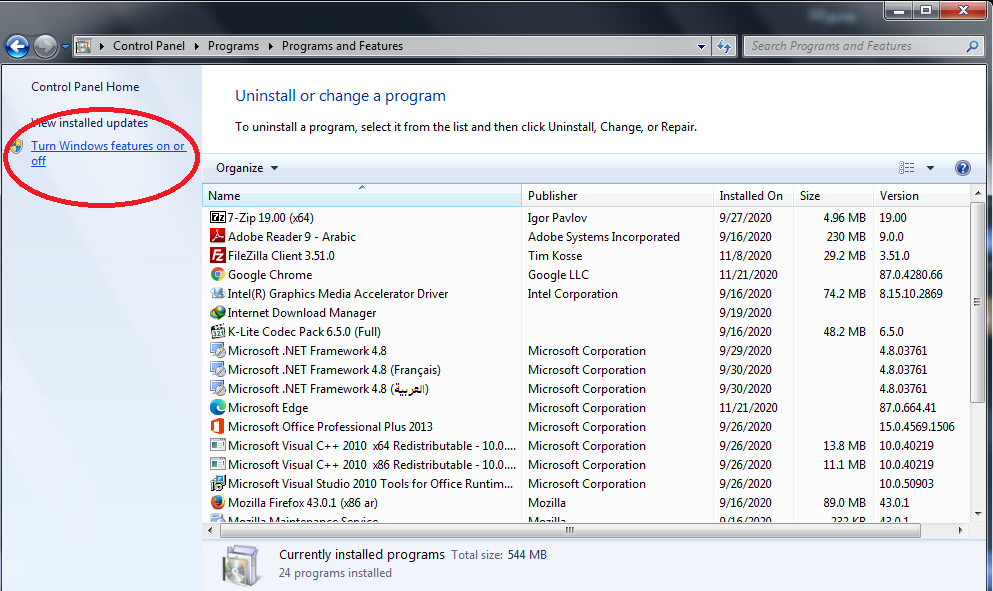
Task: Click Google LLC publisher cell
Action: (558, 274)
